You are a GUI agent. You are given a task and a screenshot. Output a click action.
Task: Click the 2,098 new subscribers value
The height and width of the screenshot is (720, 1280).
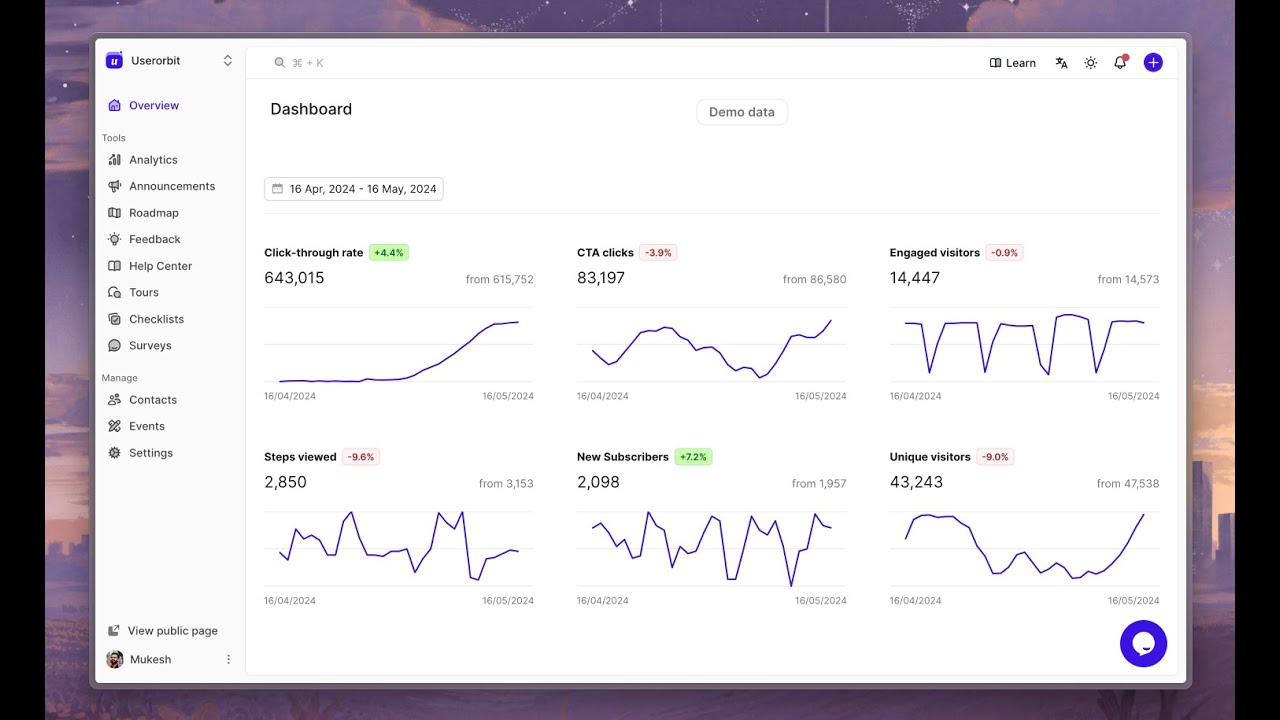598,482
